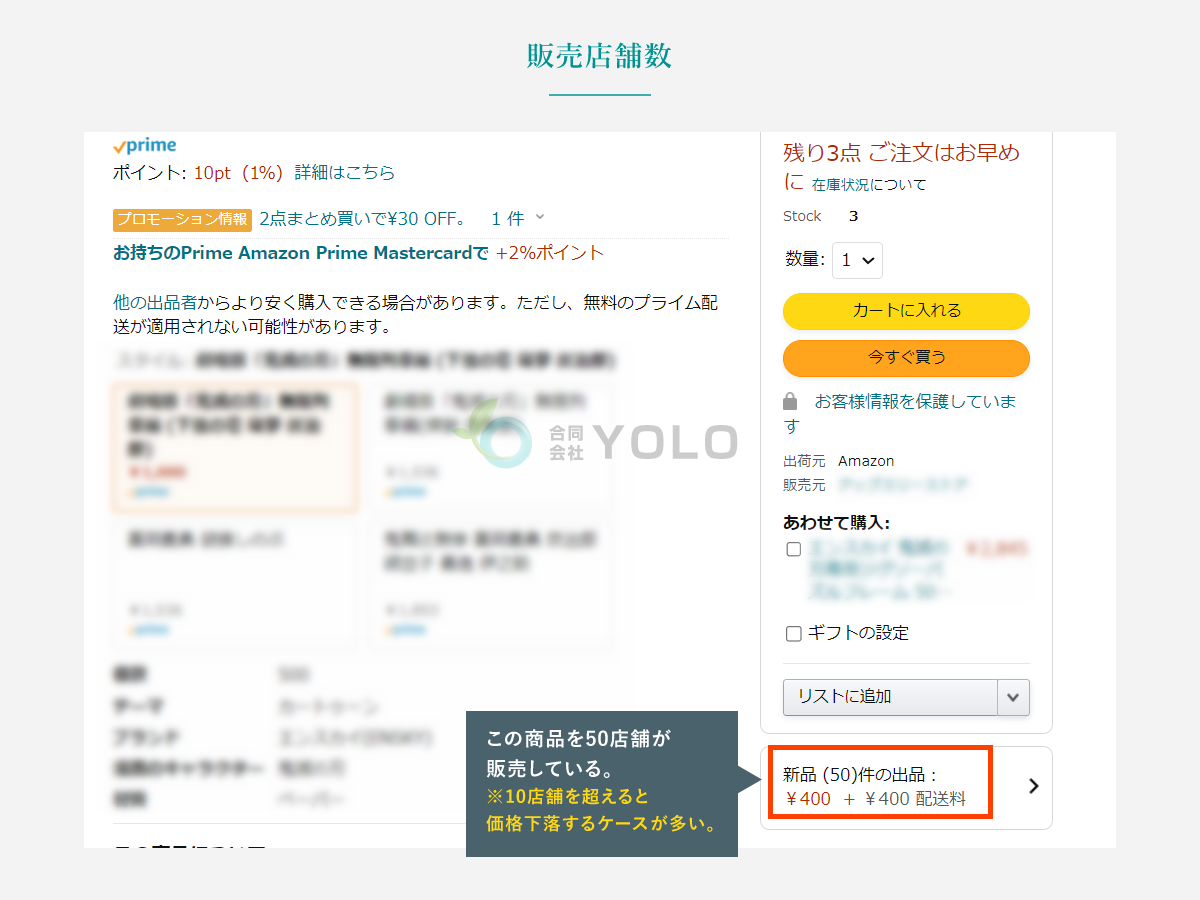Click the Prime logo badge
Image resolution: width=1200 pixels, height=900 pixels.
[145, 146]
